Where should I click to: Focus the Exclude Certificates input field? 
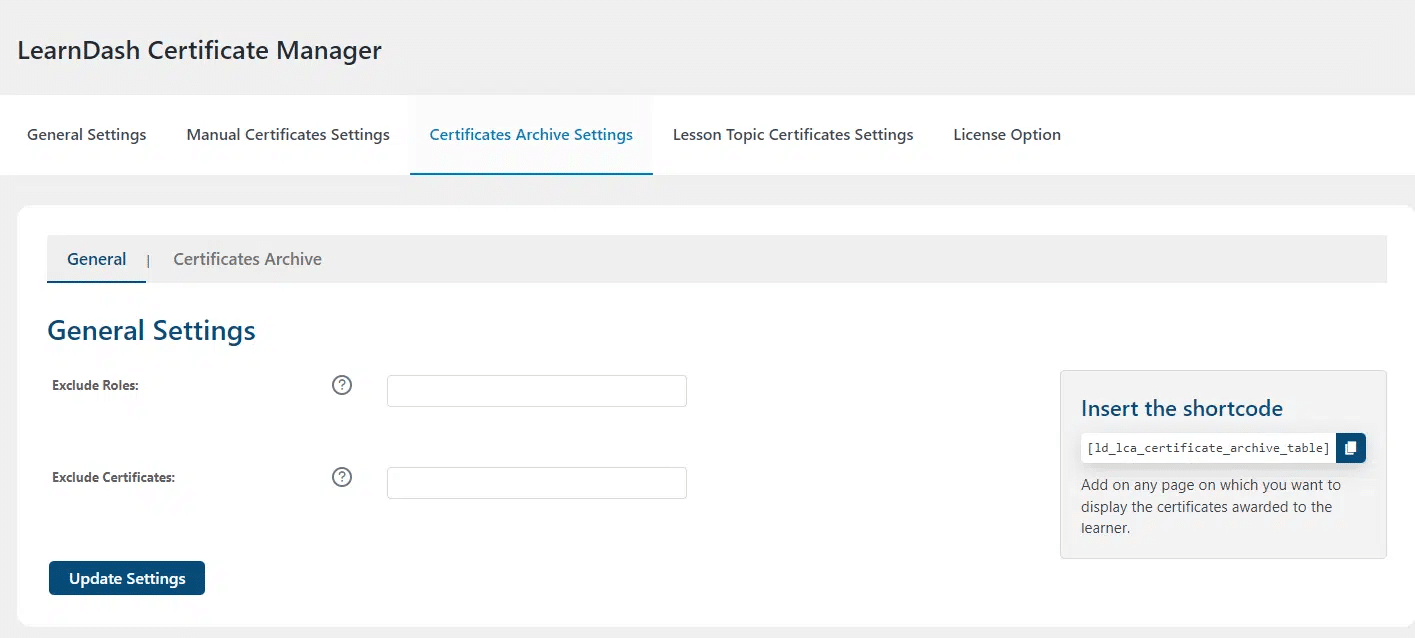click(x=537, y=483)
